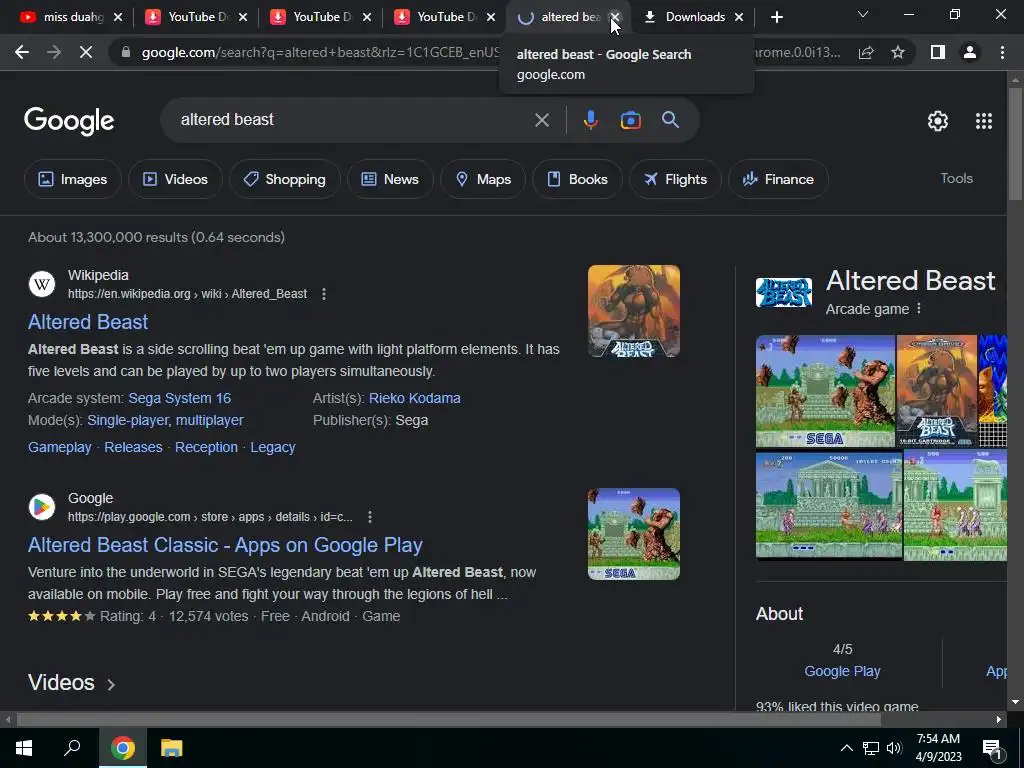Filter results by Videos
This screenshot has width=1024, height=768.
coord(175,179)
